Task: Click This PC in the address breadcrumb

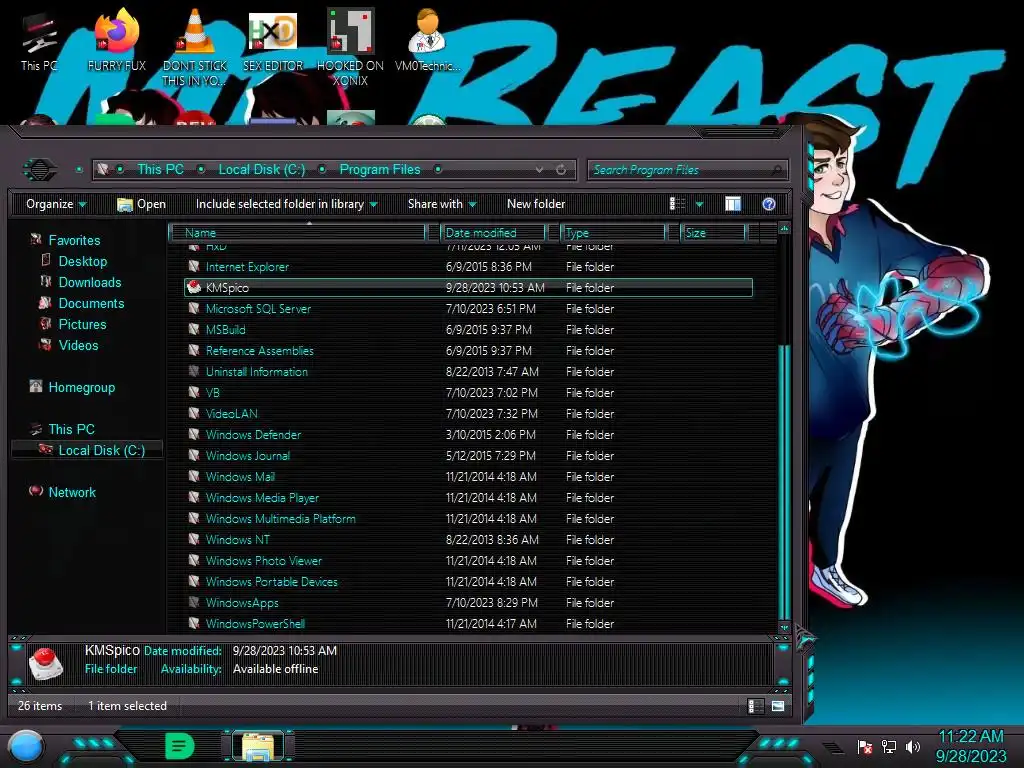Action: pos(161,170)
